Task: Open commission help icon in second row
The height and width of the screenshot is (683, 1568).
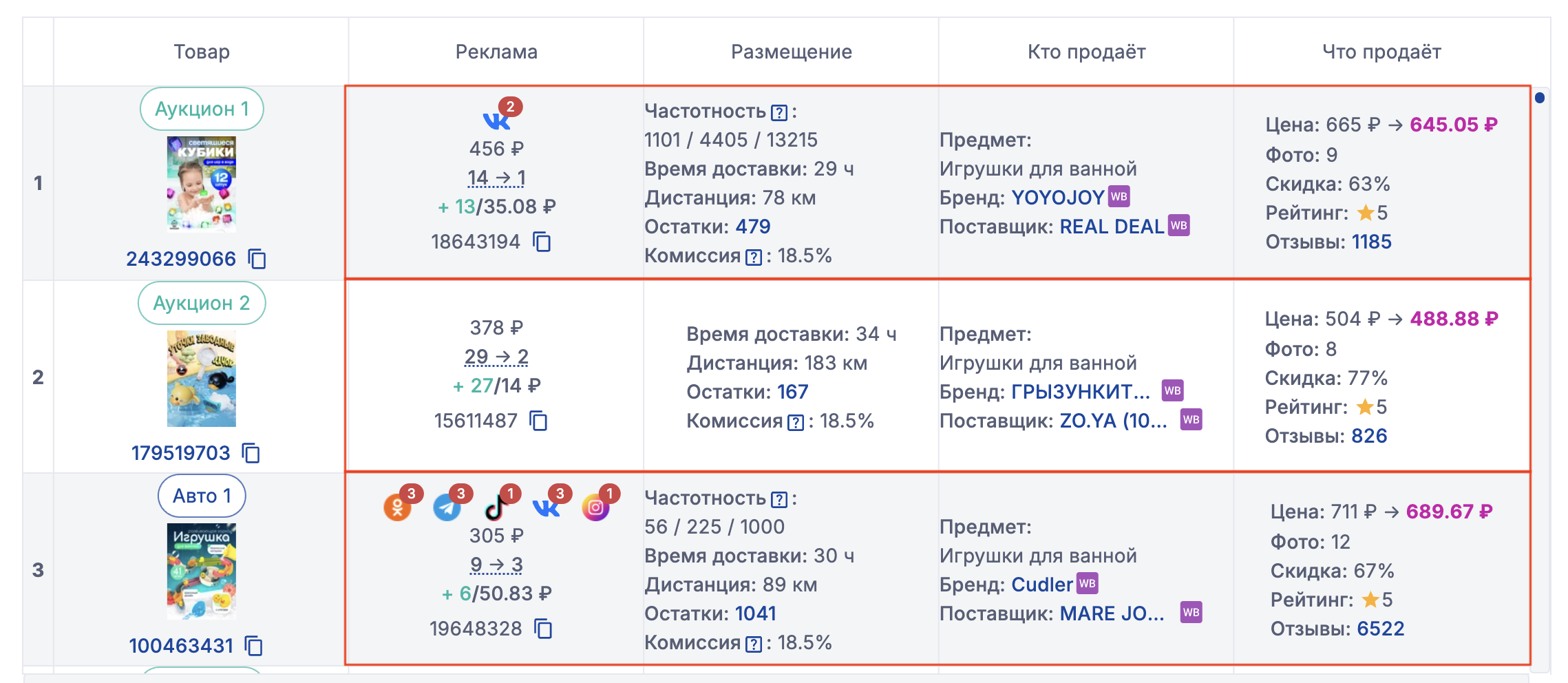Action: click(796, 421)
